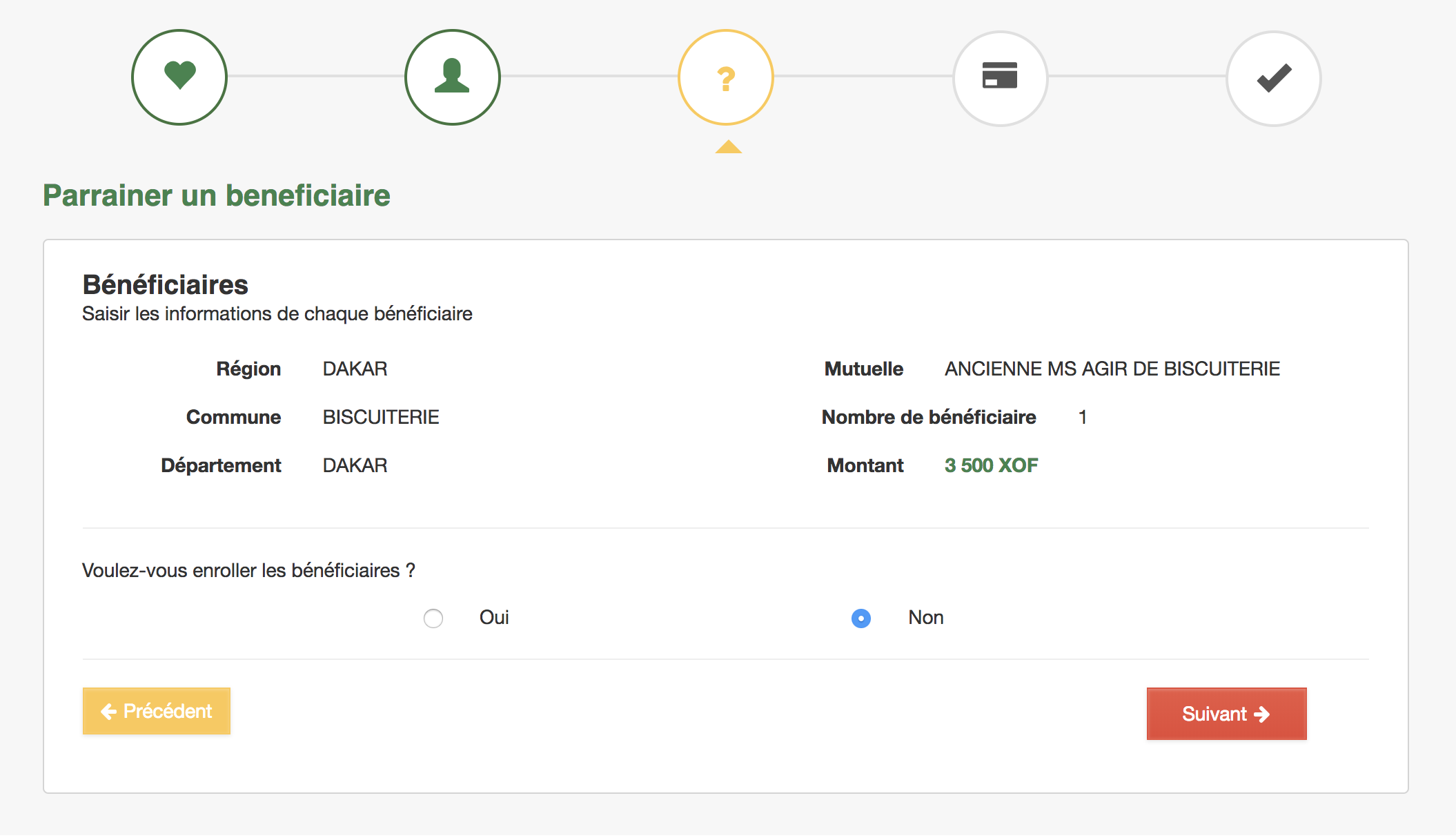Select the Non radio button
1456x838 pixels.
[x=860, y=618]
